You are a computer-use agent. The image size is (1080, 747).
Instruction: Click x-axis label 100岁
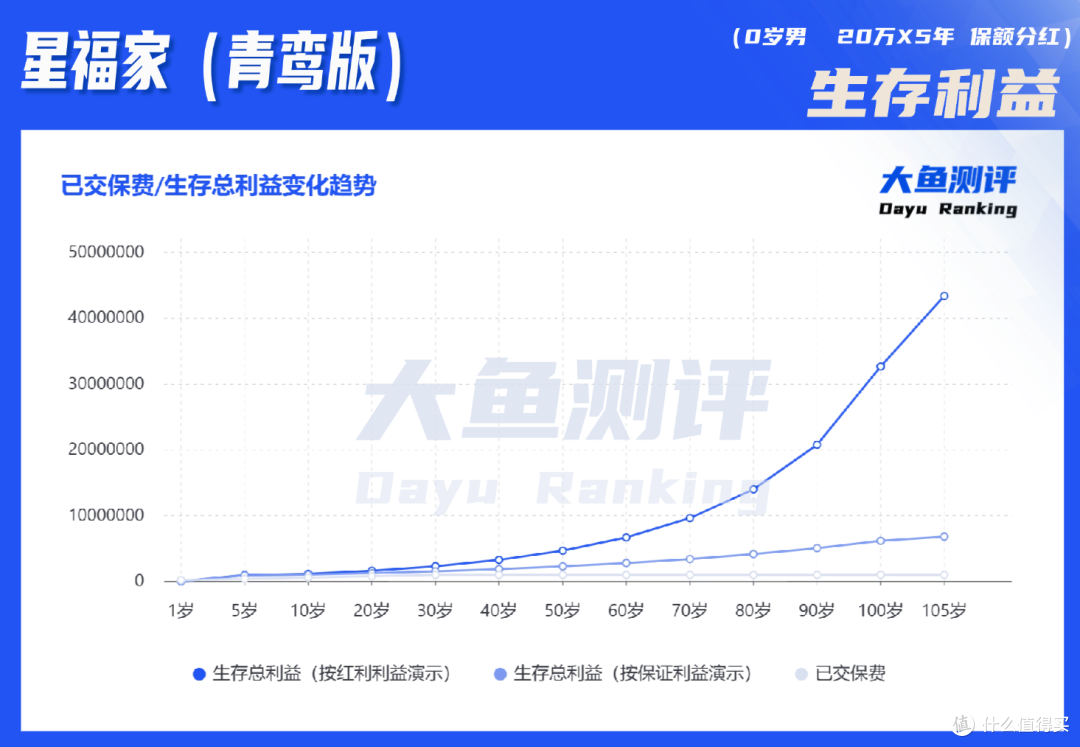880,610
